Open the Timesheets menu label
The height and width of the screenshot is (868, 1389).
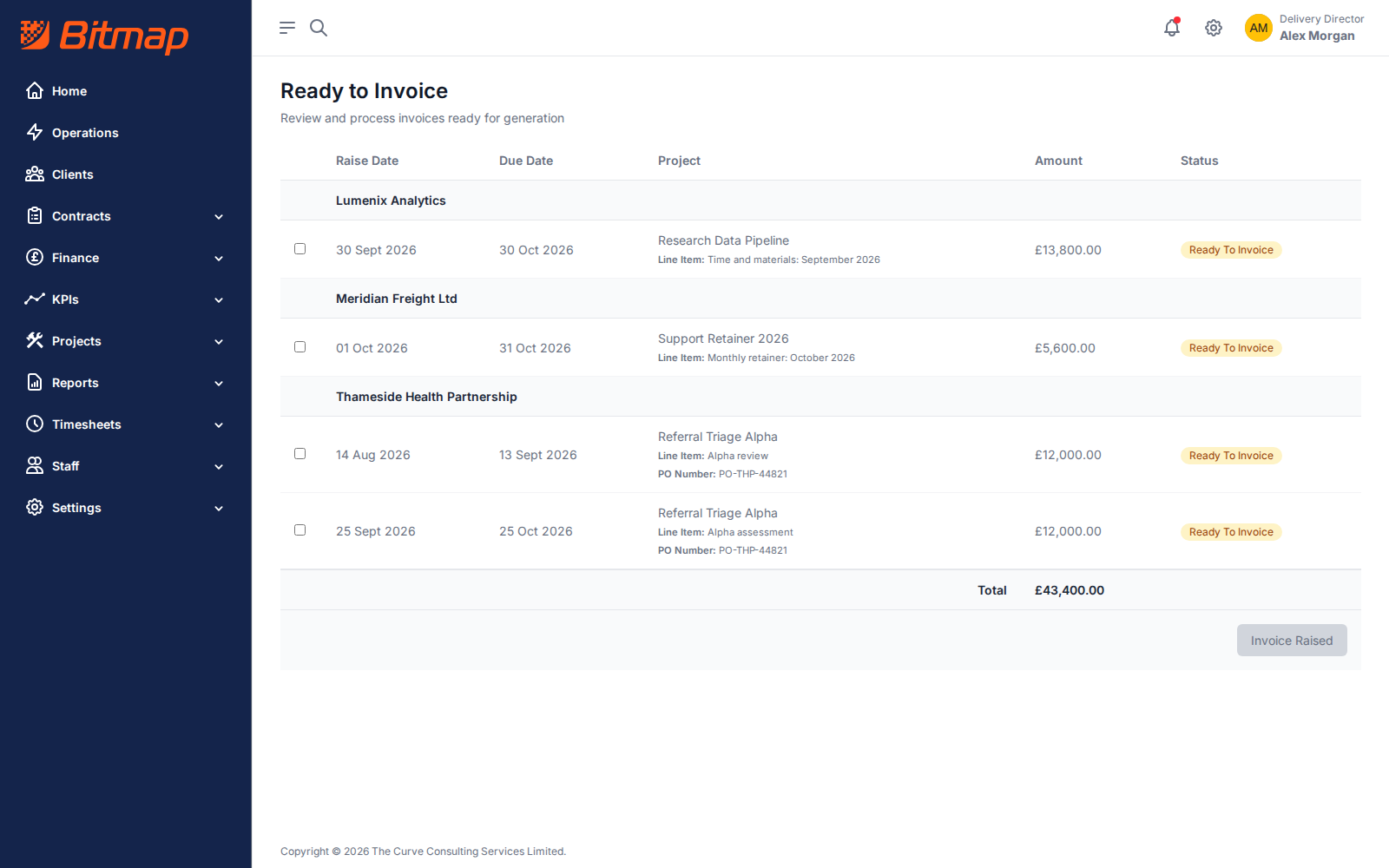[x=87, y=424]
